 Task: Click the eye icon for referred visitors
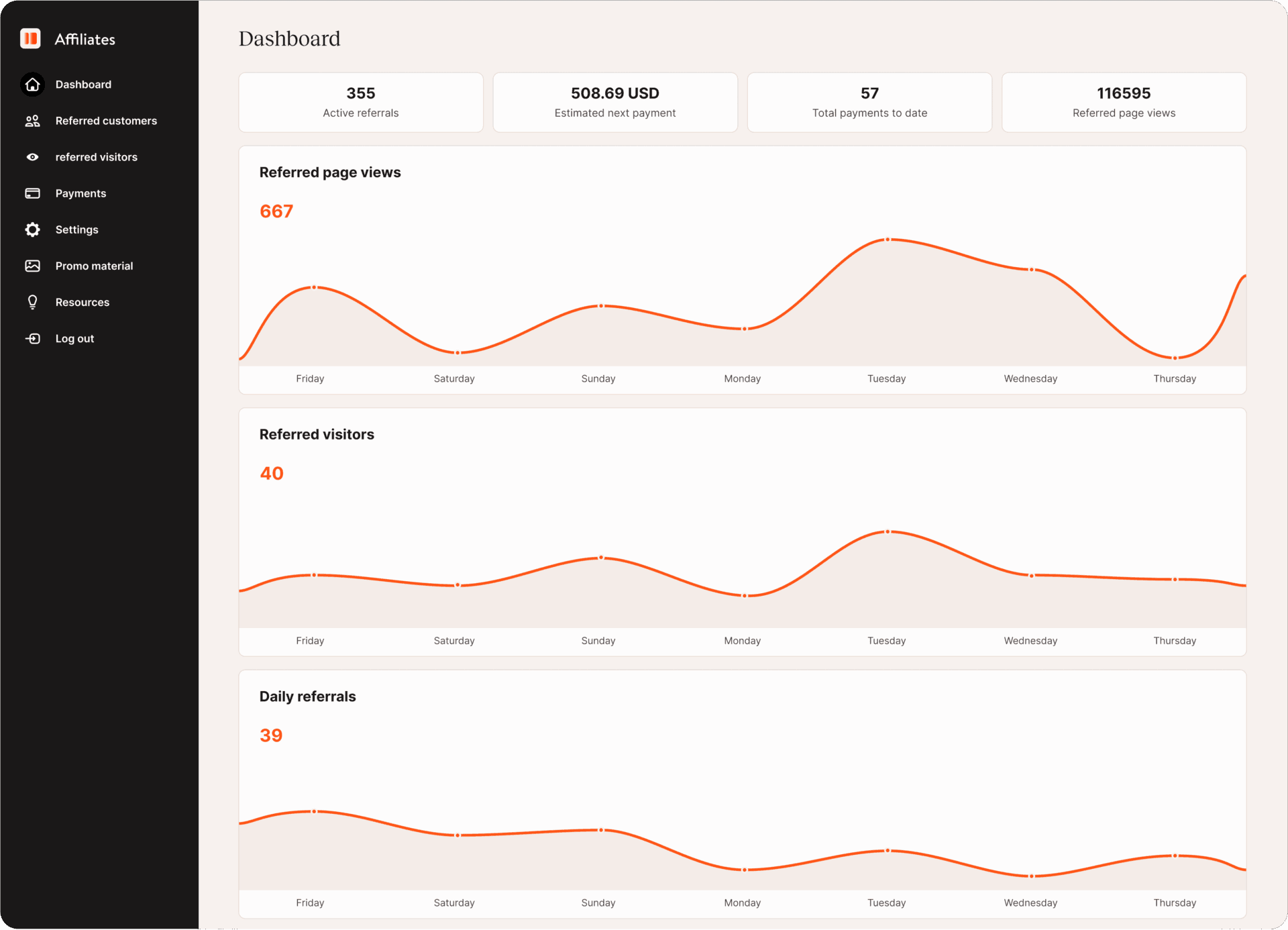click(x=32, y=157)
